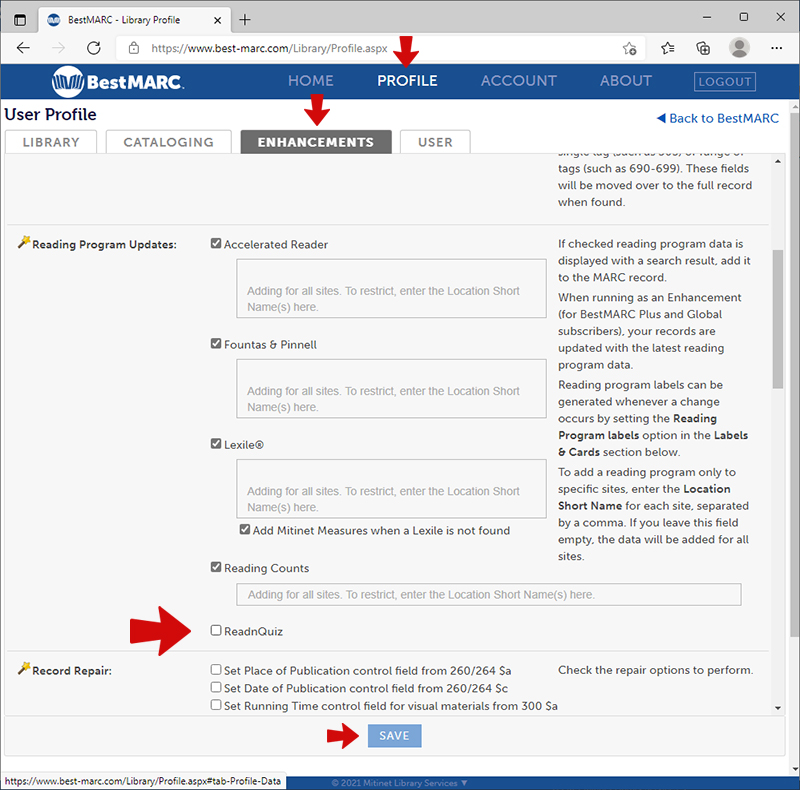This screenshot has height=790, width=800.
Task: Click the wand icon beside Reading Program Updates
Action: tap(23, 242)
